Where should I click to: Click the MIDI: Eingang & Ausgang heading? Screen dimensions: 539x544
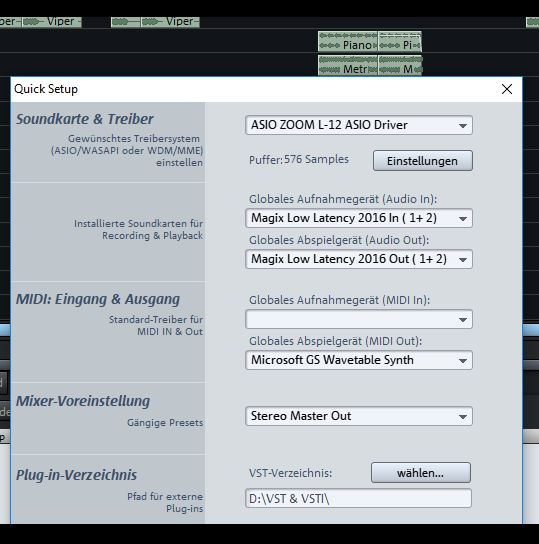pos(98,299)
